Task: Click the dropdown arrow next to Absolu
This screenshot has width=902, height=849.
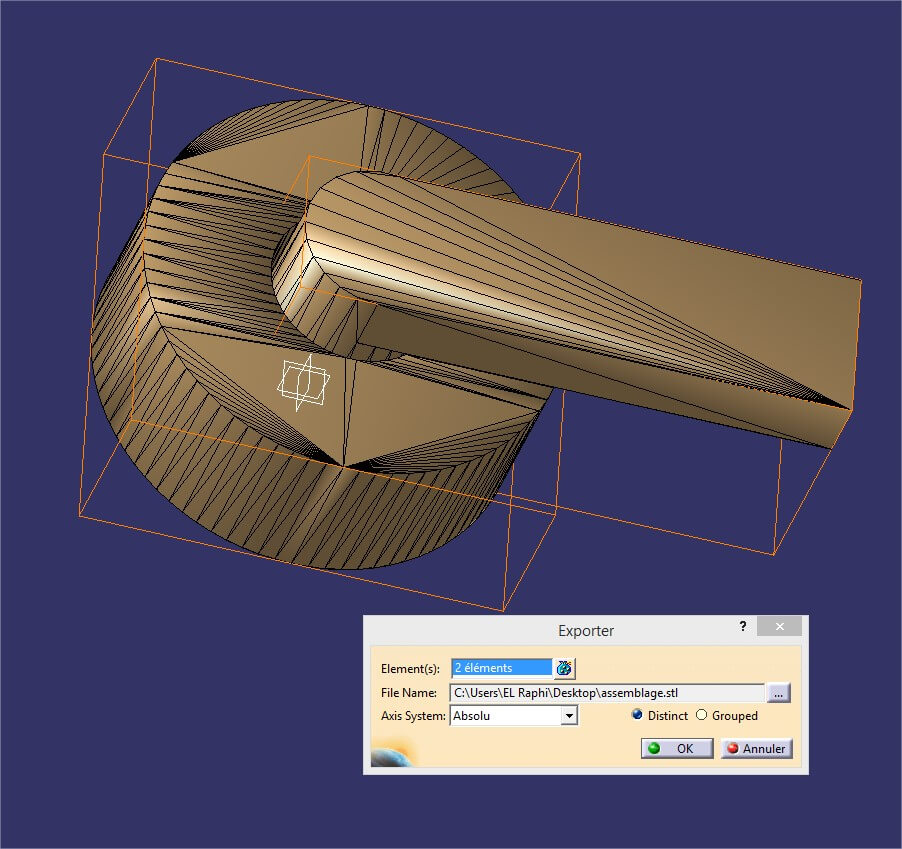Action: click(x=571, y=716)
